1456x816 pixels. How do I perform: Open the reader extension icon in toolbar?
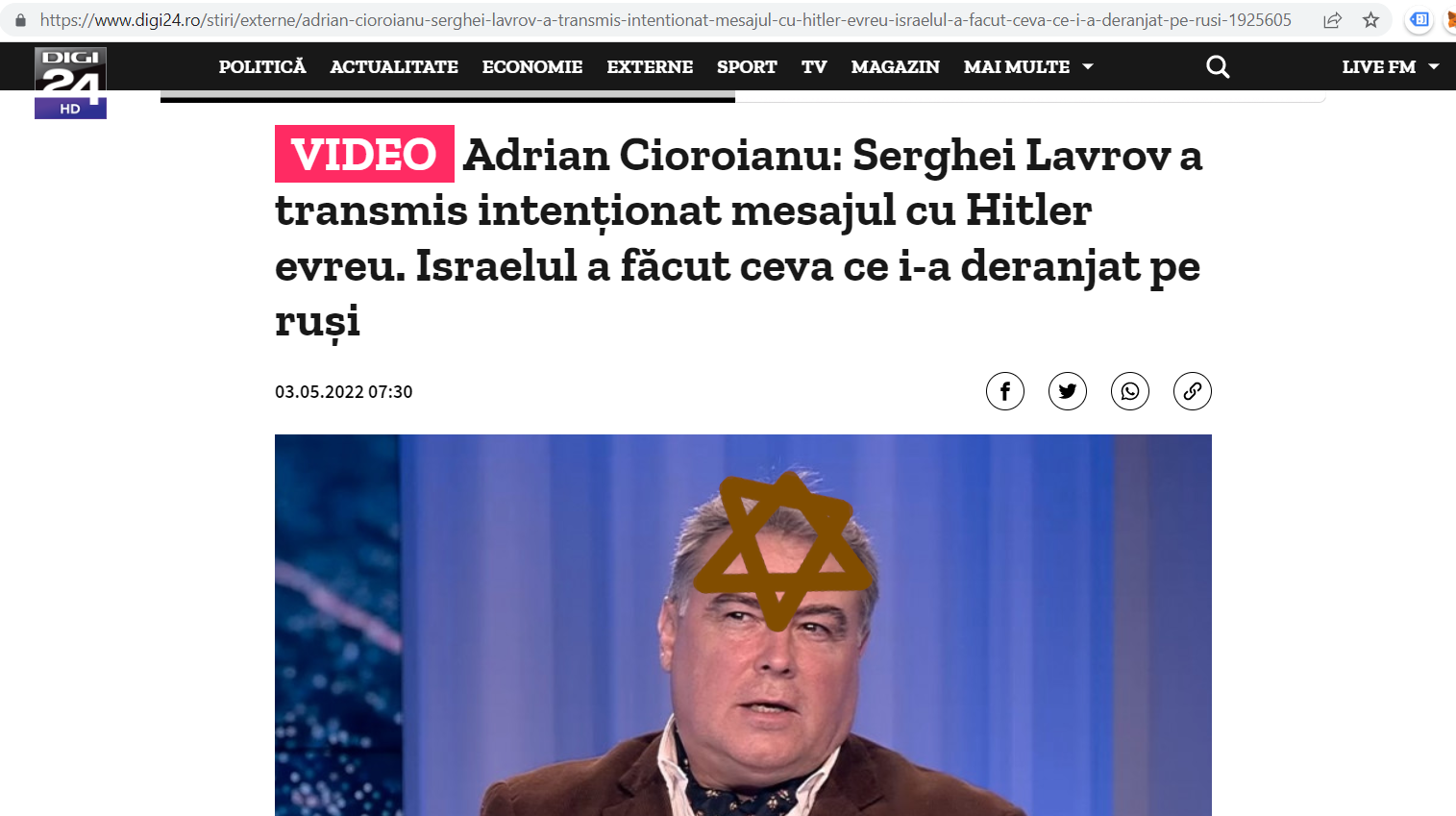(1419, 20)
